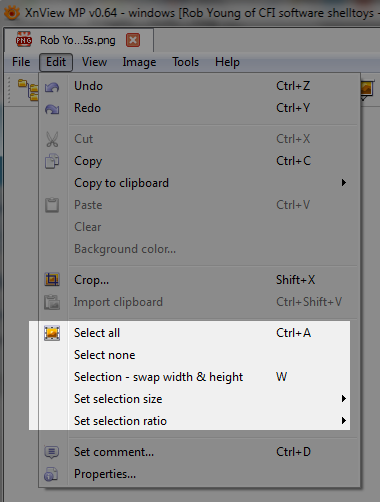
Task: Click the Ctrl+D shortcut text
Action: coord(293,452)
